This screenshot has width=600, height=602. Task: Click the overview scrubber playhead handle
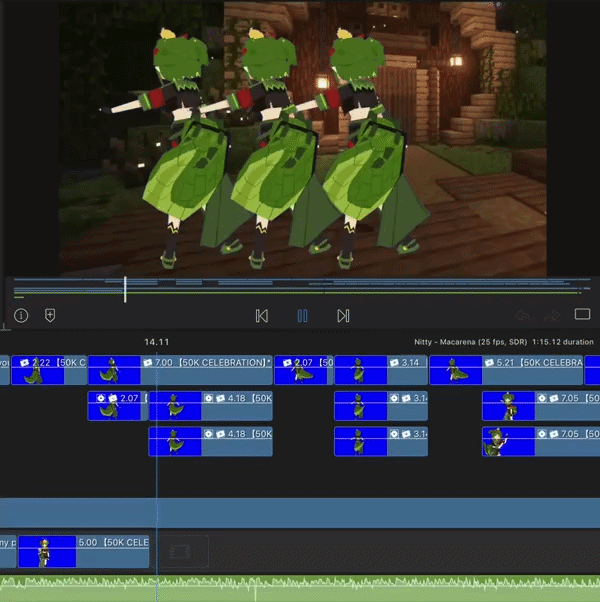(125, 289)
